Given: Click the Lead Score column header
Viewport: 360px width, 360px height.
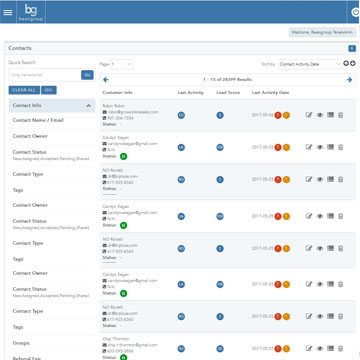Looking at the screenshot, I should pos(228,92).
